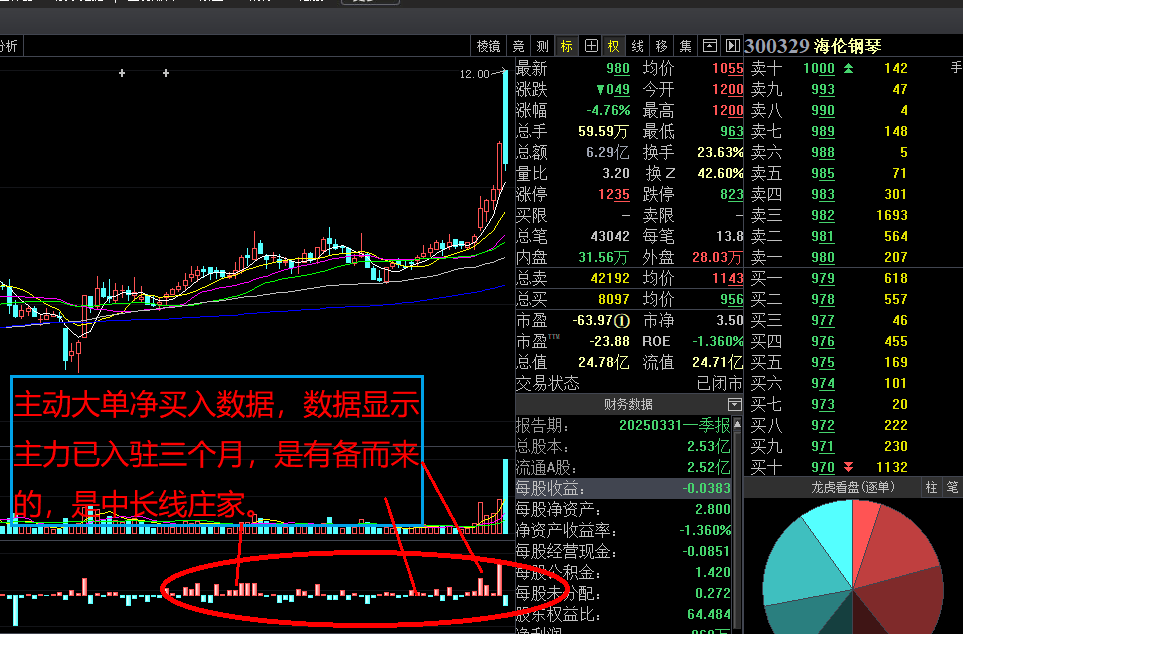Screen dimensions: 1152x648
Task: Click the 买一 price 979
Action: tap(823, 278)
